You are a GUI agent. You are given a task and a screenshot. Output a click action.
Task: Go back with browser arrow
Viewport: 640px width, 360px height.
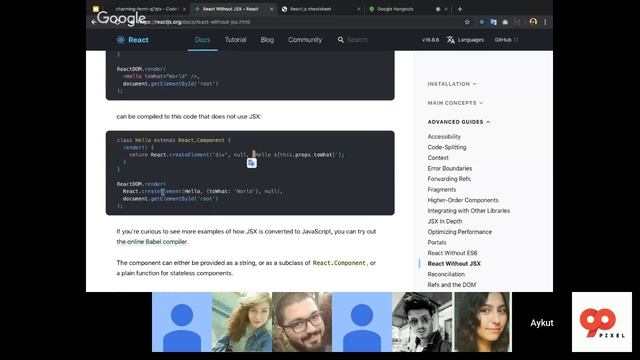[94, 22]
